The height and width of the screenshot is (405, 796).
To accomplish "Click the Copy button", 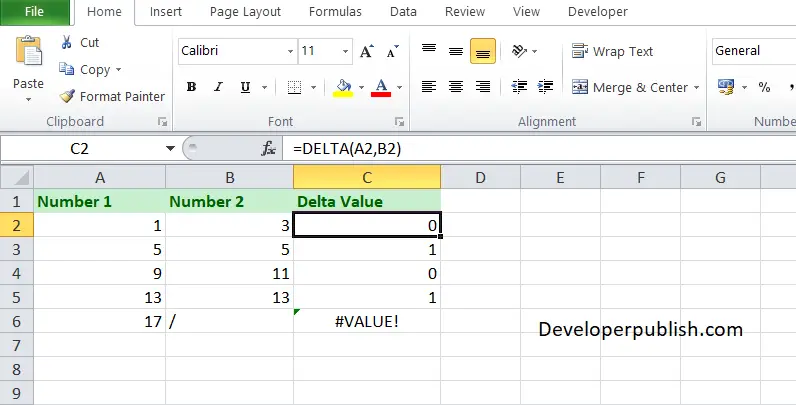I will pyautogui.click(x=90, y=69).
